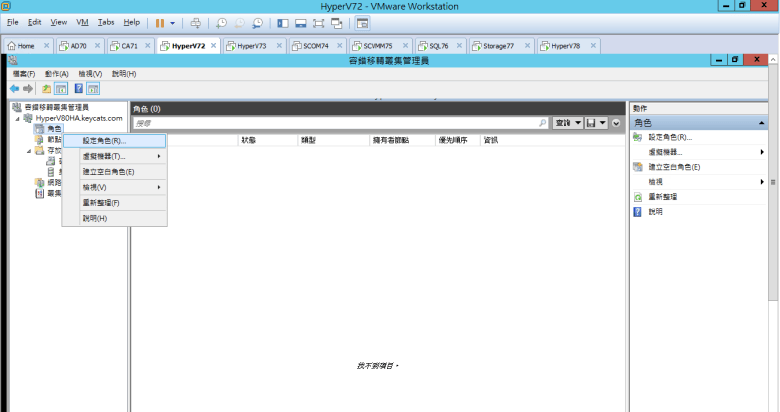Viewport: 780px width, 412px height.
Task: Collapse the HyperV80HA.keycats.com tree node
Action: pos(17,118)
